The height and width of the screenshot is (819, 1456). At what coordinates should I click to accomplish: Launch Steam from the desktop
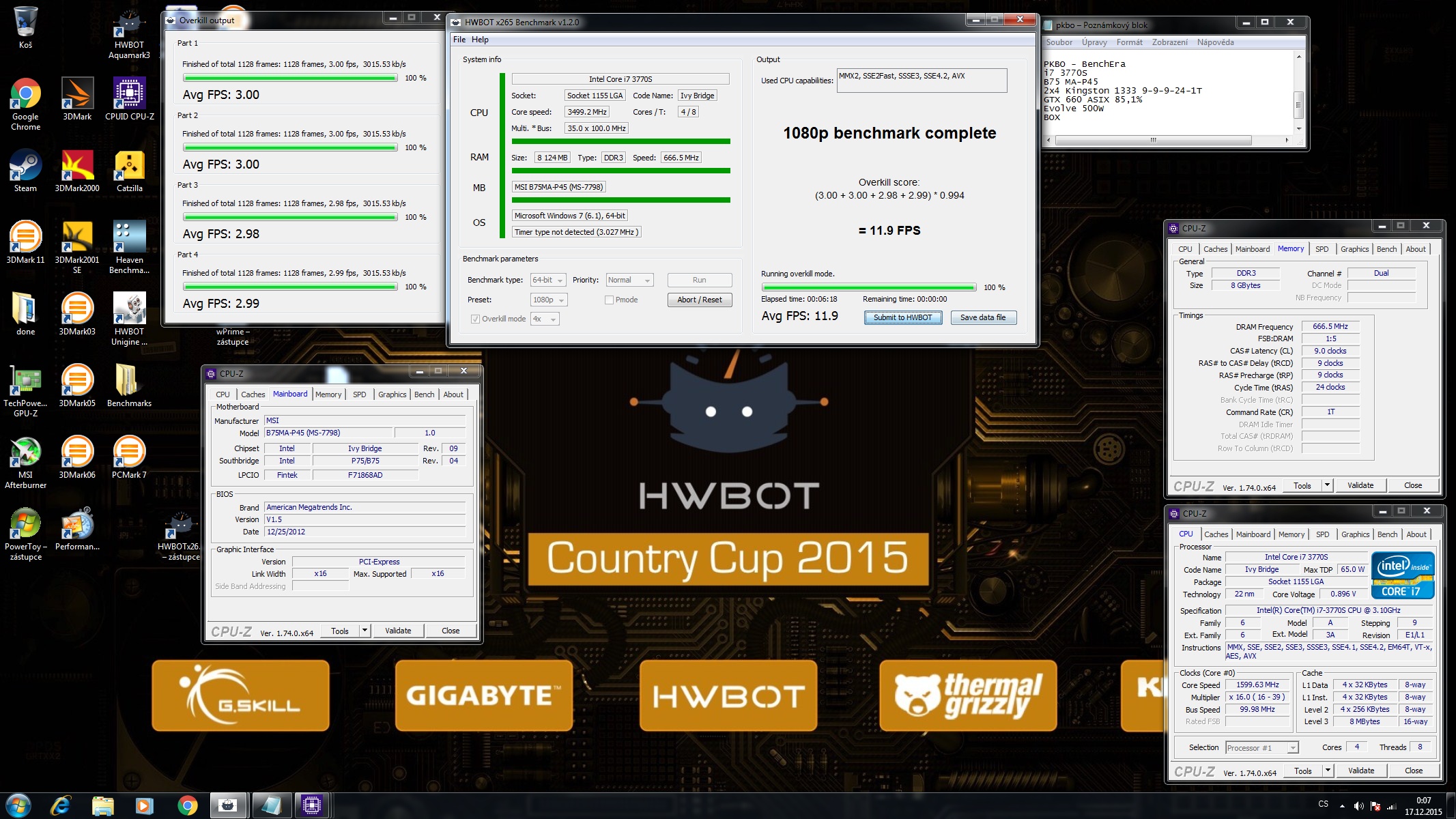click(x=25, y=171)
